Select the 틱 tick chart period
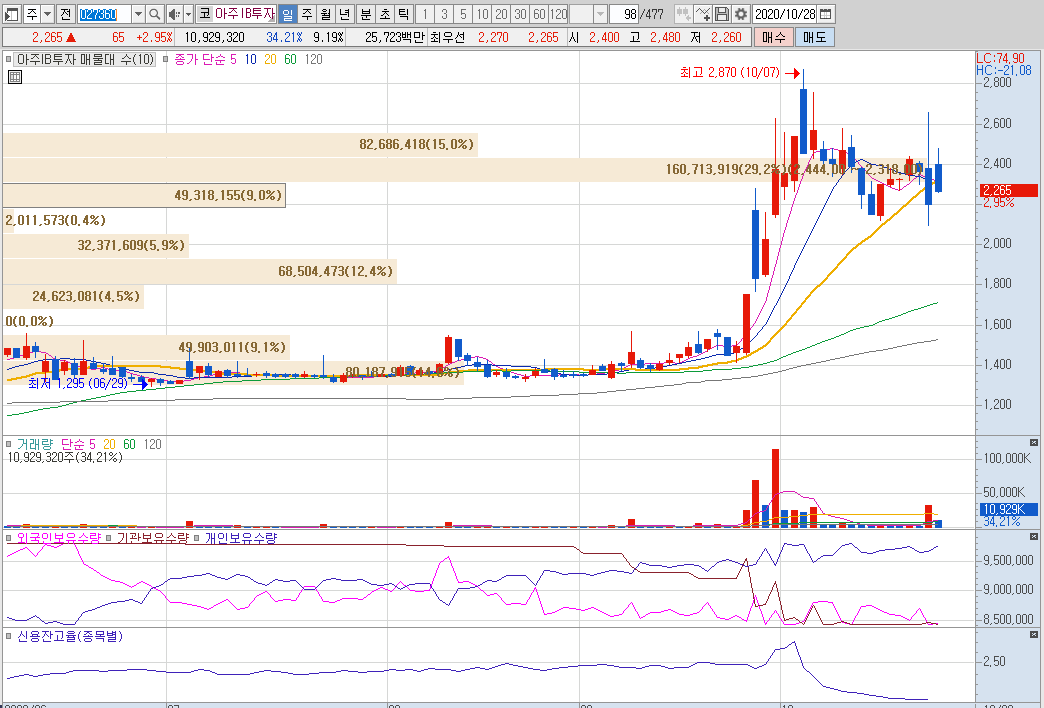Image resolution: width=1044 pixels, height=708 pixels. (x=403, y=14)
